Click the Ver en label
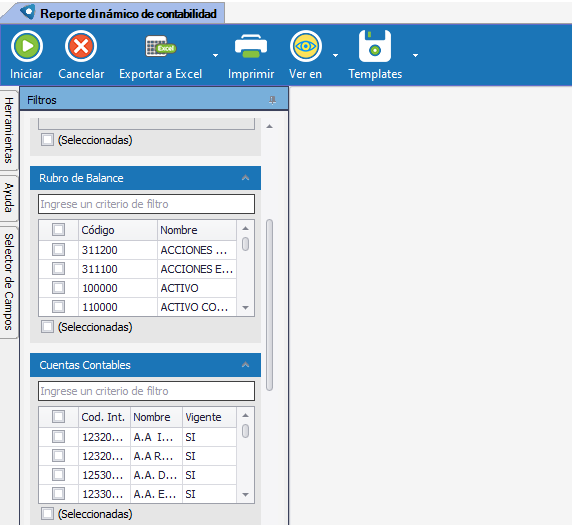 pos(306,74)
